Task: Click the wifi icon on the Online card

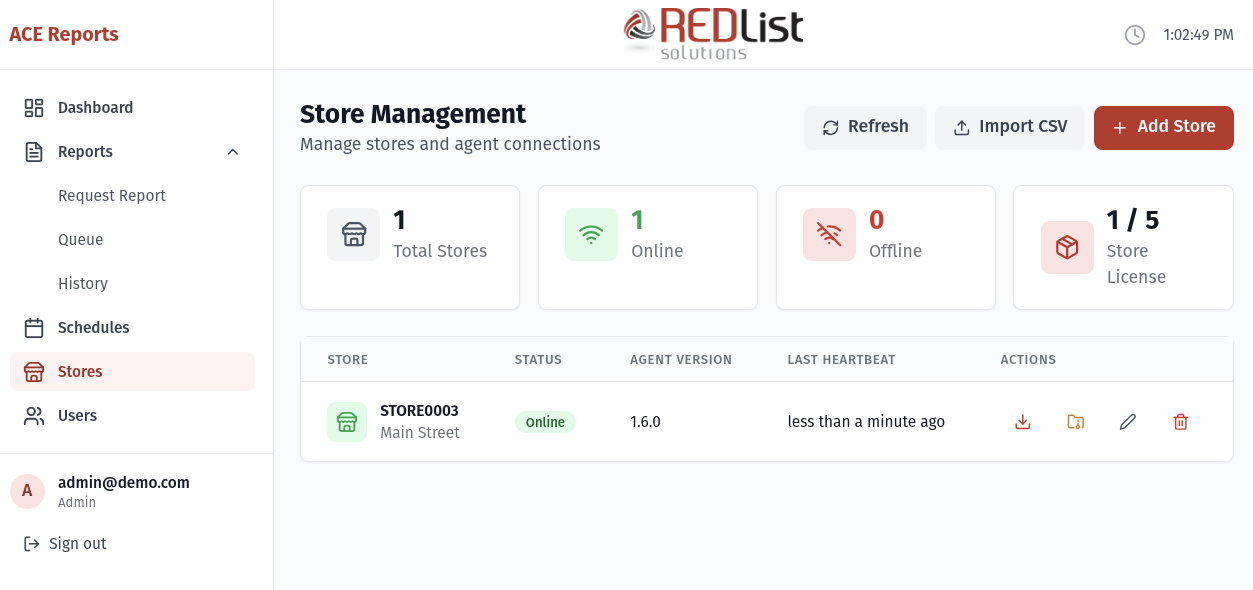Action: pyautogui.click(x=591, y=234)
